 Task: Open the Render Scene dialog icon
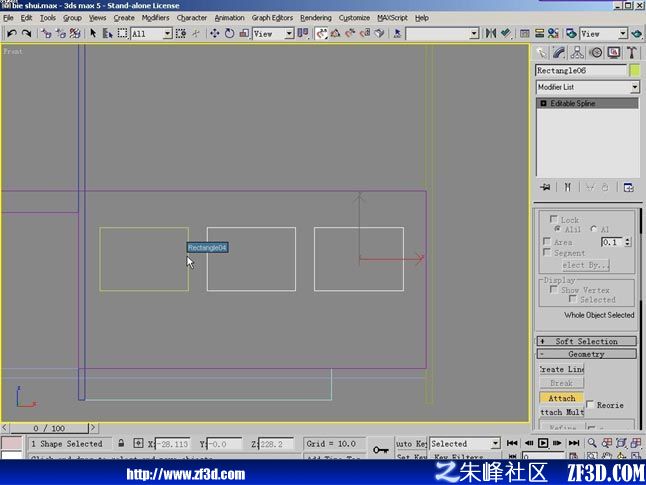[571, 33]
